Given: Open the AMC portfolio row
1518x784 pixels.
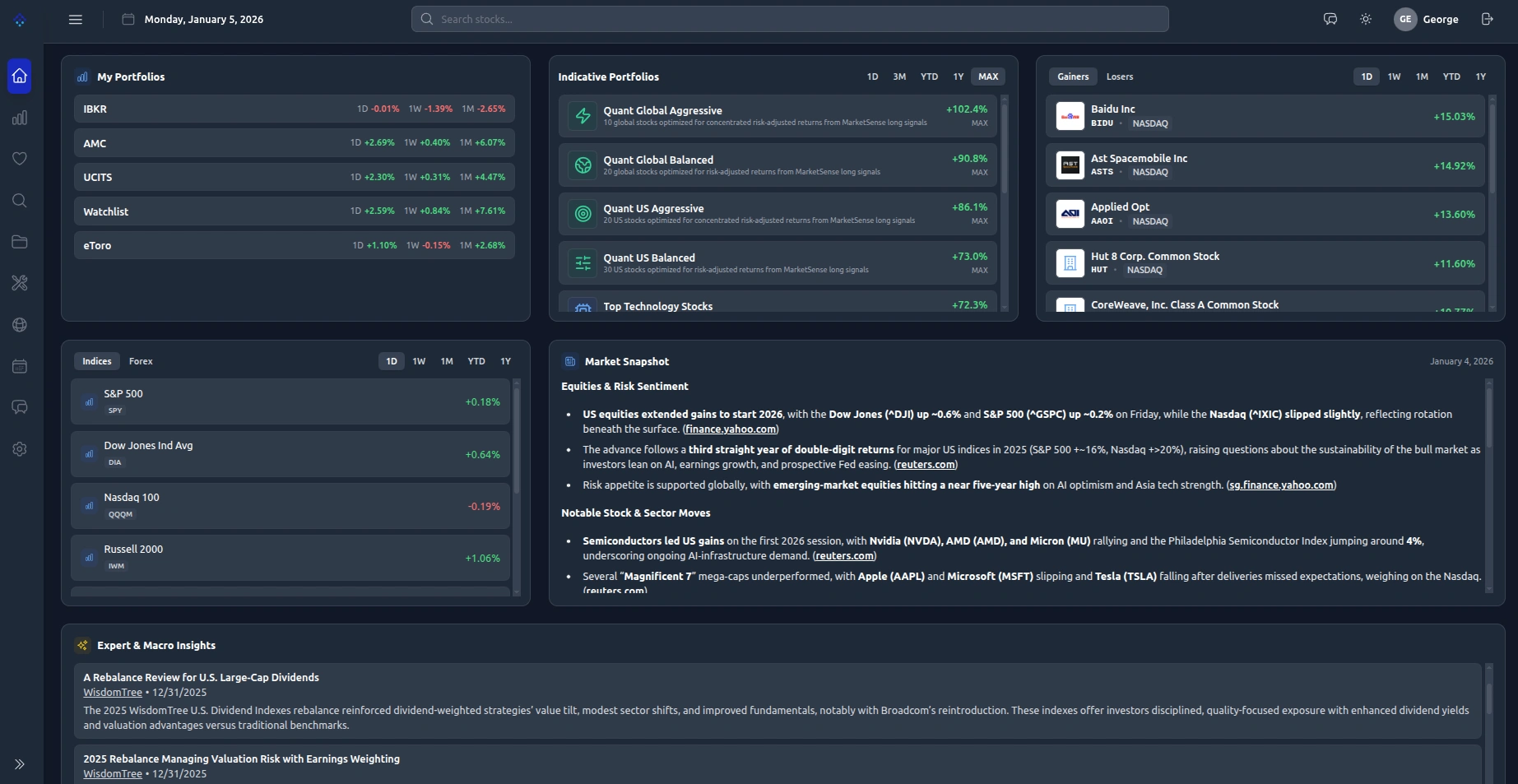Looking at the screenshot, I should coord(295,143).
